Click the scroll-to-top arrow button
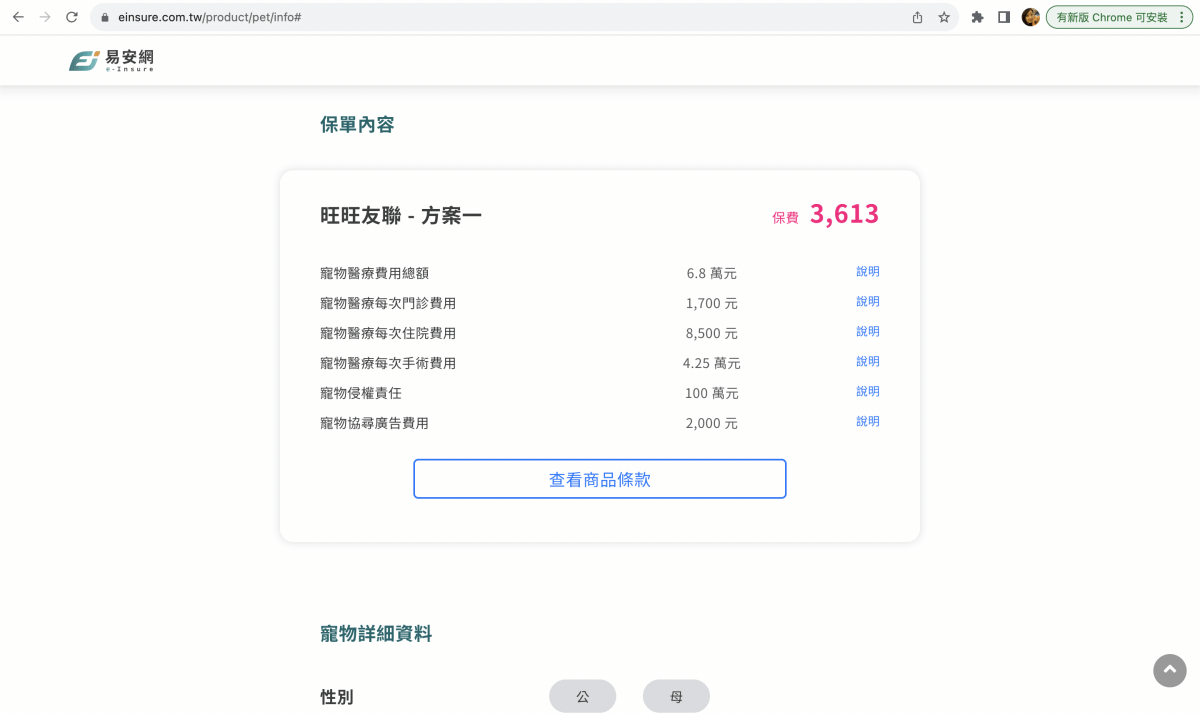1200x714 pixels. (x=1169, y=670)
